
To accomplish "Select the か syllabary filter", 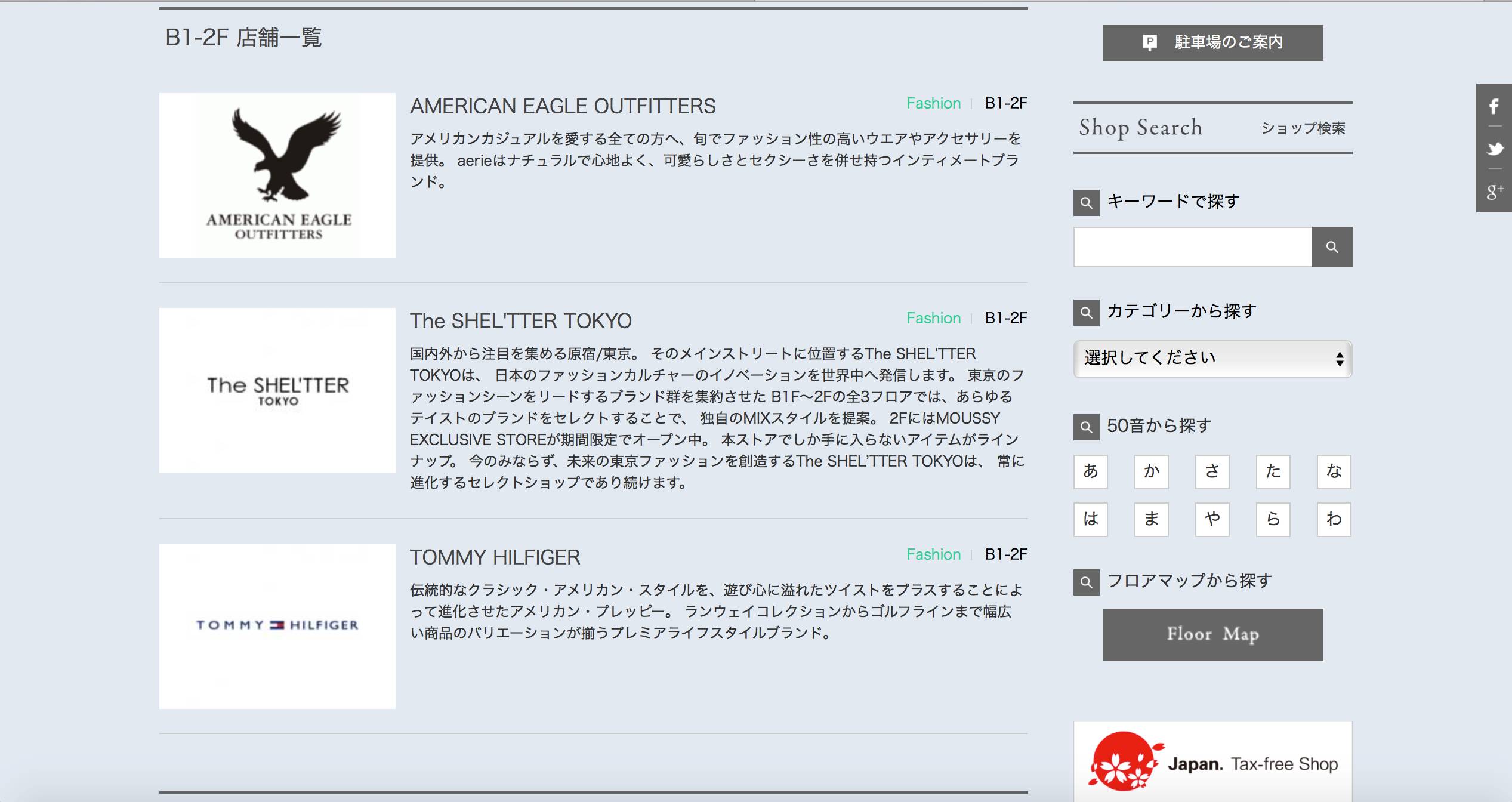I will point(1151,471).
